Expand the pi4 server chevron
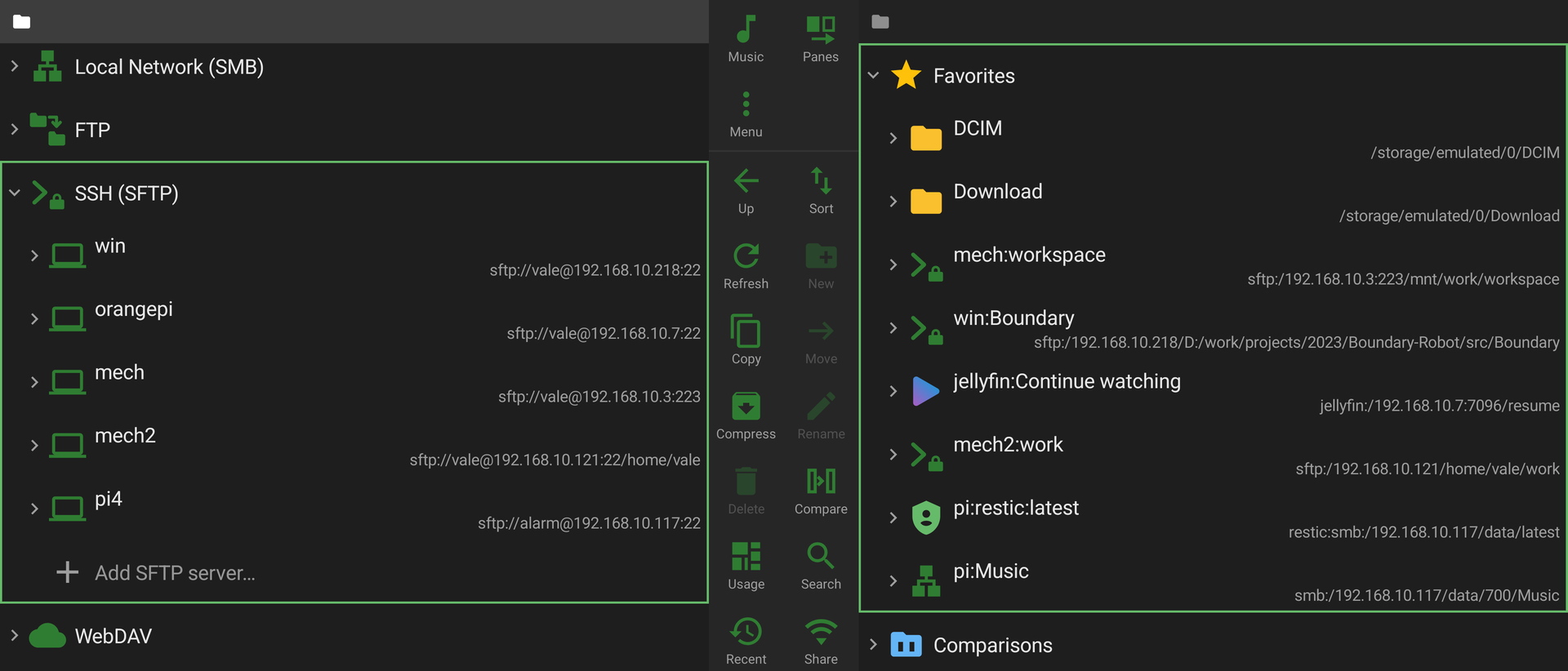Screen dimensions: 1568x671 (x=34, y=509)
